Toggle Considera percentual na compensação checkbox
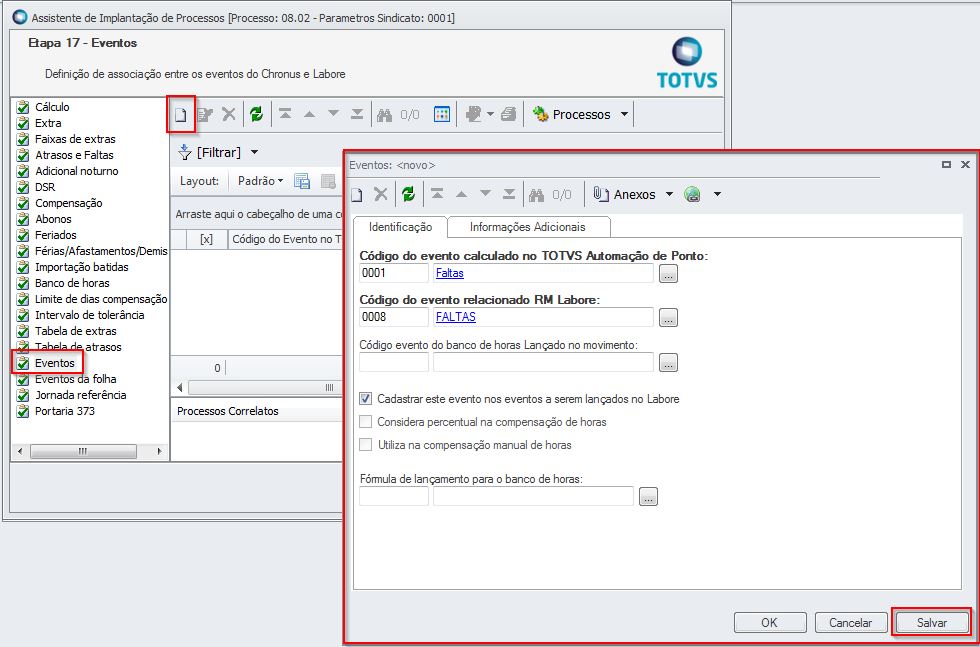Viewport: 980px width, 647px height. click(366, 422)
